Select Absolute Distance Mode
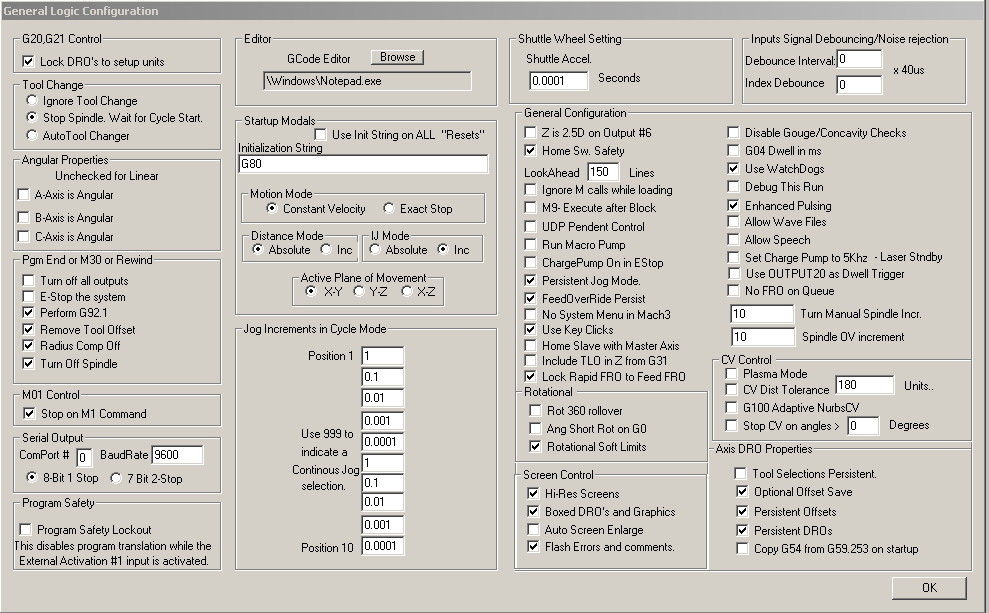This screenshot has width=989, height=613. coord(257,249)
